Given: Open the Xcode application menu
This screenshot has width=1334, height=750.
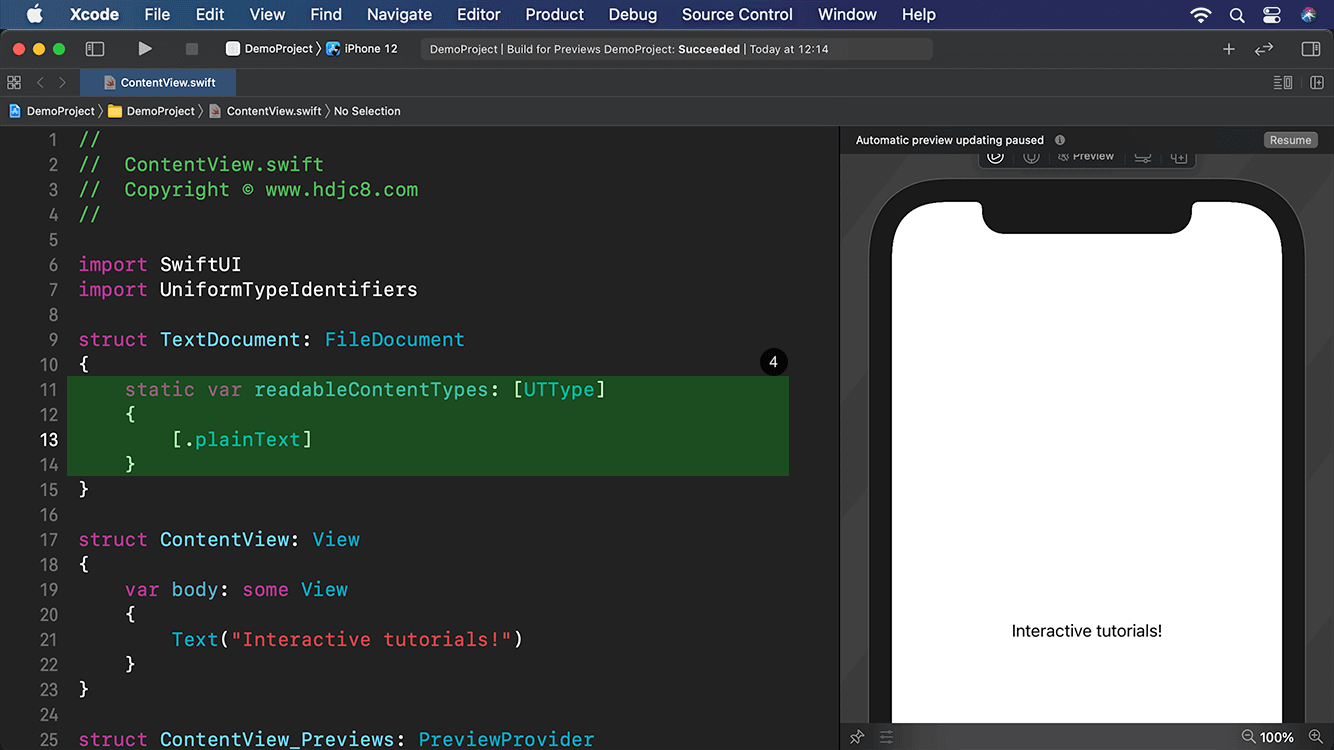Looking at the screenshot, I should pos(95,14).
